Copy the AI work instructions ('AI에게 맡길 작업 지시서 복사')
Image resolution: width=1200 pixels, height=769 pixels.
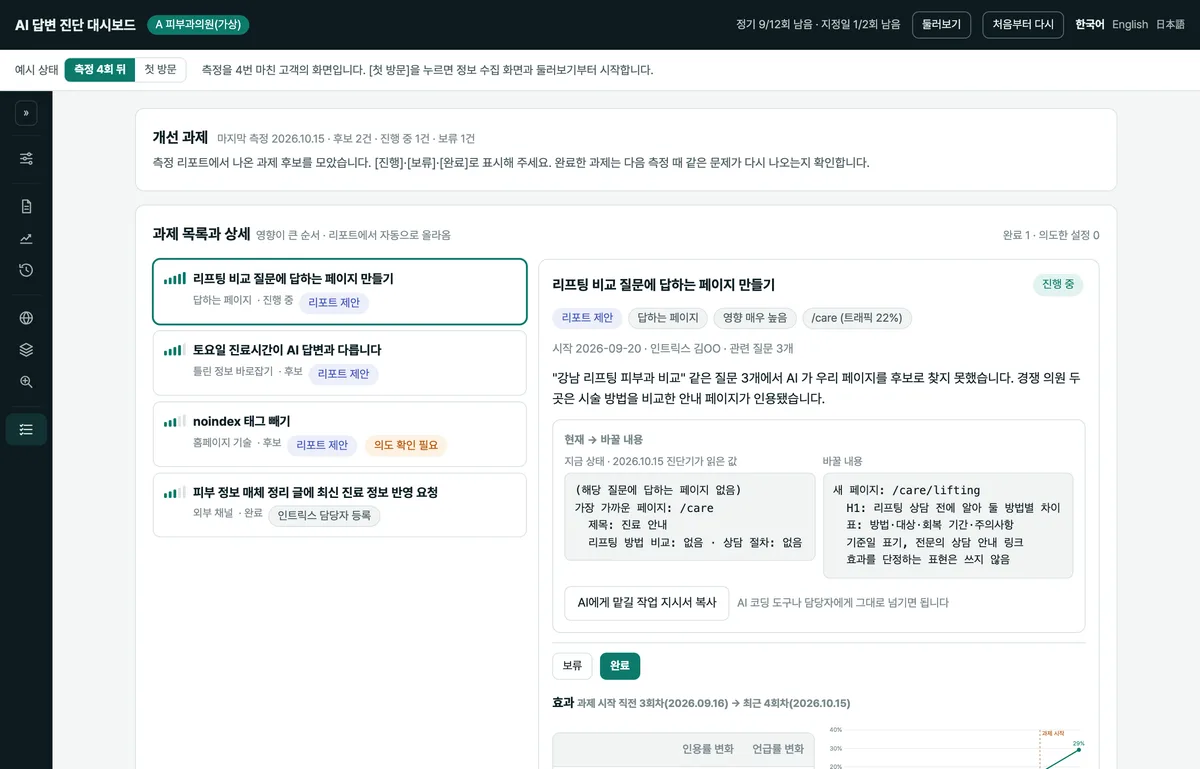647,603
